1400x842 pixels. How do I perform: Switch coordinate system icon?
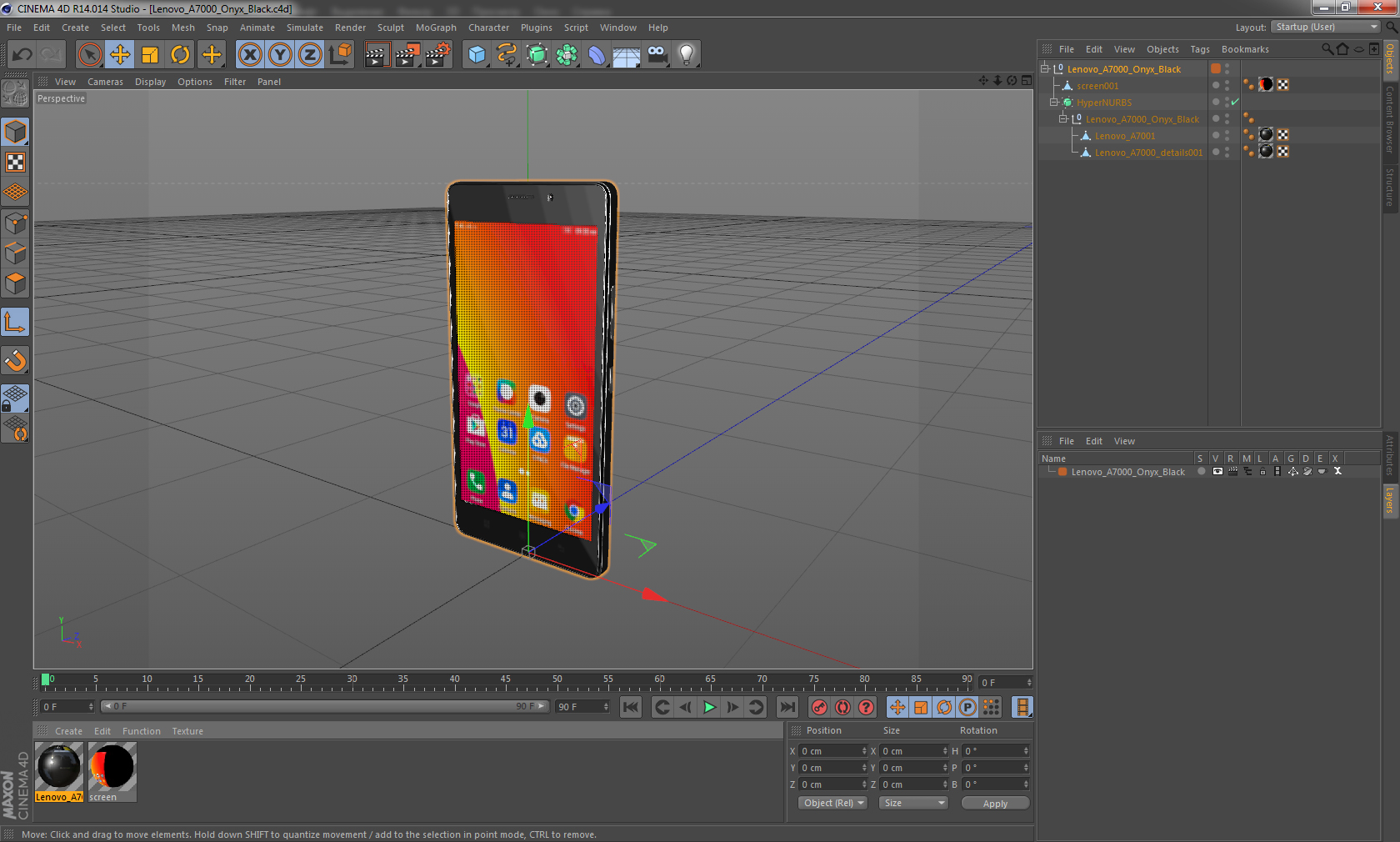(340, 55)
